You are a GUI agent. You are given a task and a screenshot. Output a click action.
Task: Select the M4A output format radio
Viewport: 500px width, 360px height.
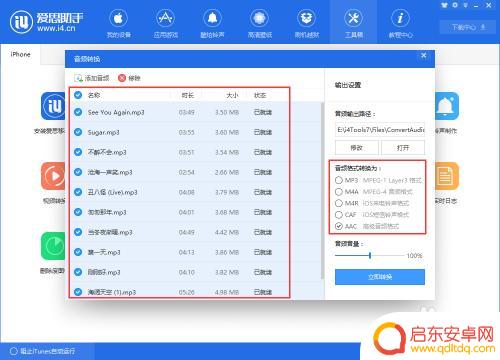(x=339, y=192)
